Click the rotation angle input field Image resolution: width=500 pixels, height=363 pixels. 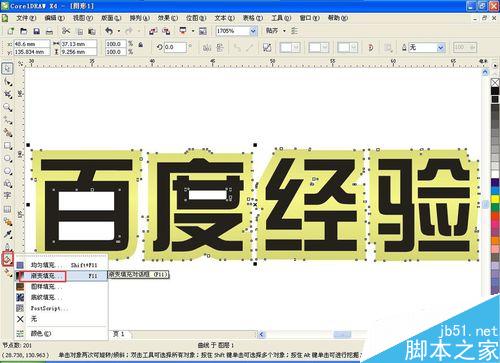click(x=175, y=47)
